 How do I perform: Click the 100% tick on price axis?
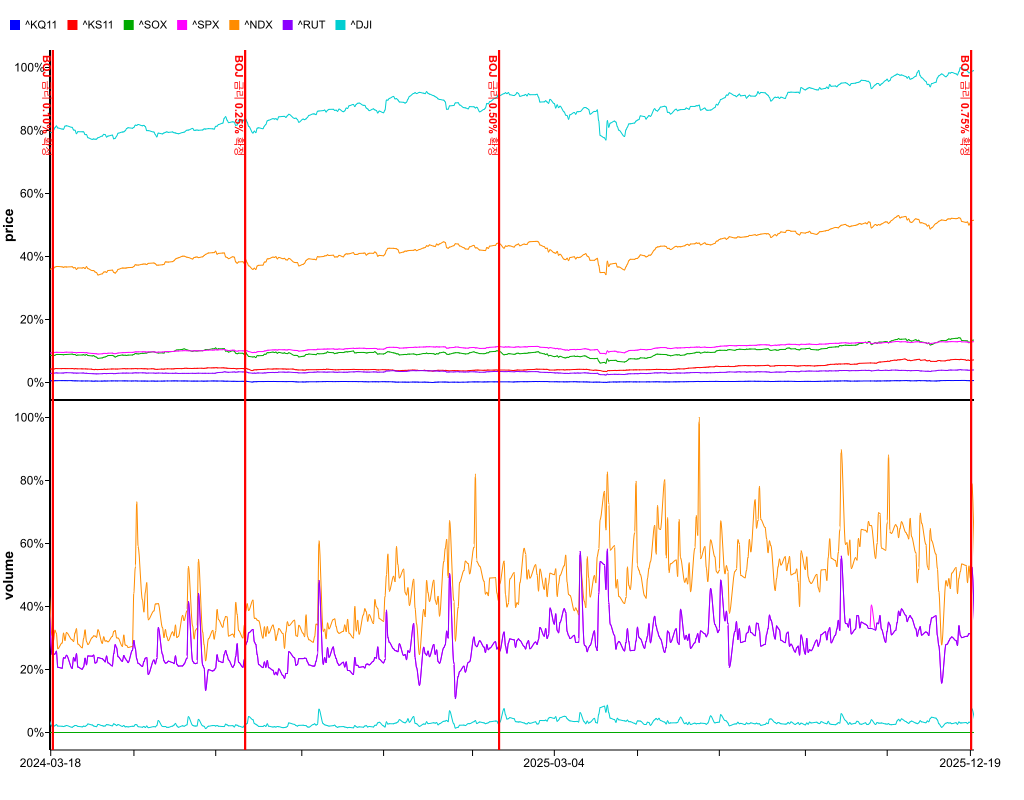tap(29, 68)
